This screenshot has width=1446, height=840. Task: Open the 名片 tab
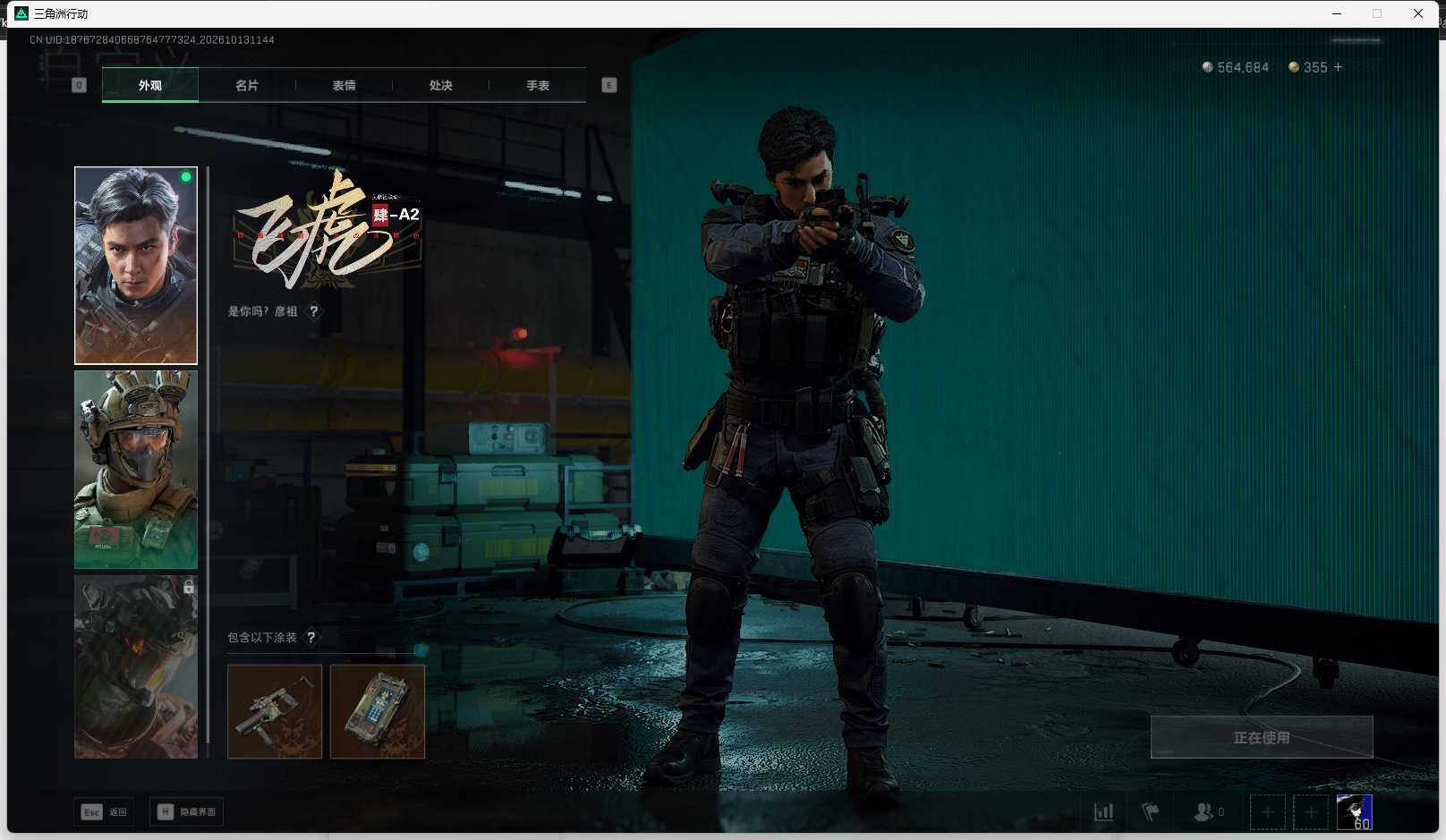(x=247, y=85)
